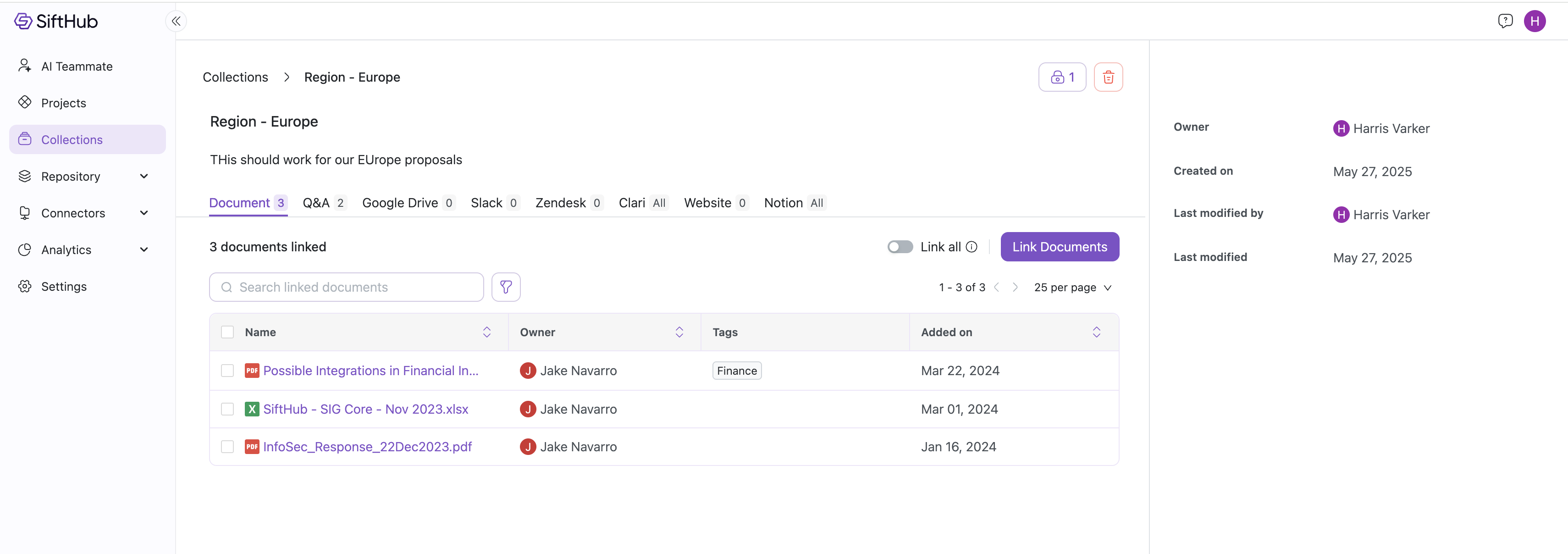Open the 25 per page dropdown
Image resolution: width=1568 pixels, height=554 pixels.
pos(1072,288)
